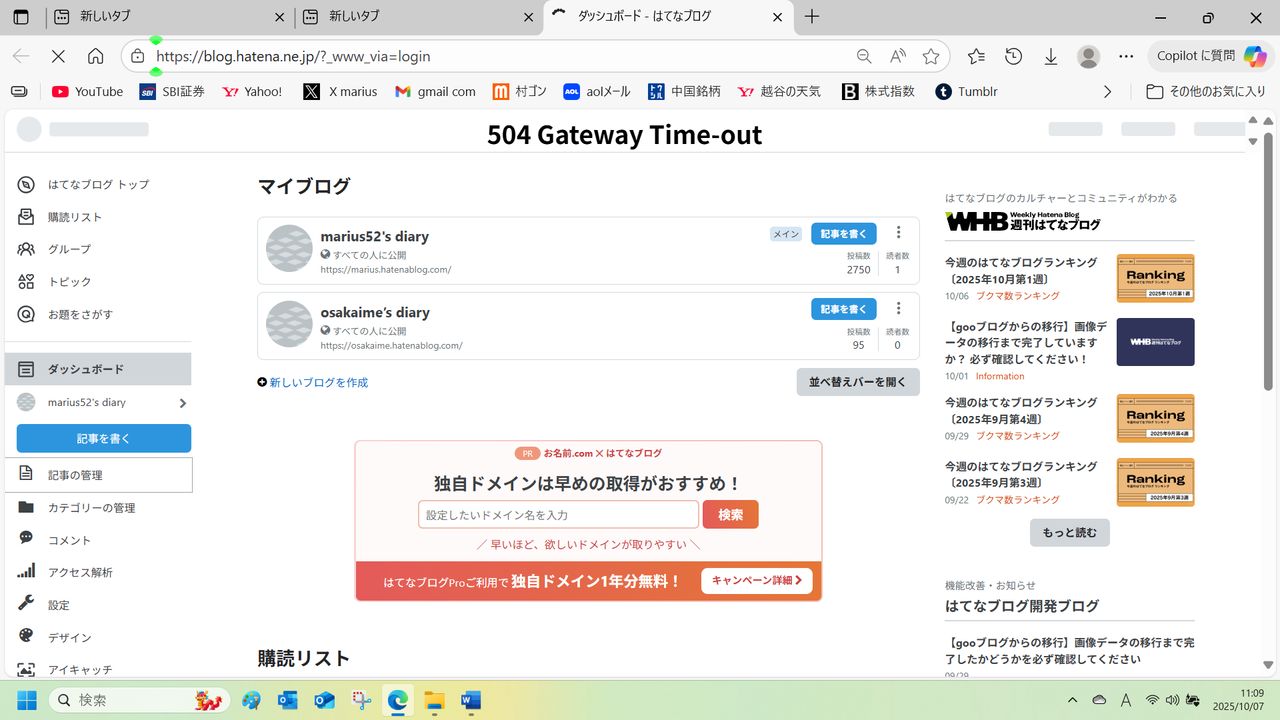Stop loading the page
This screenshot has width=1280, height=720.
57,56
